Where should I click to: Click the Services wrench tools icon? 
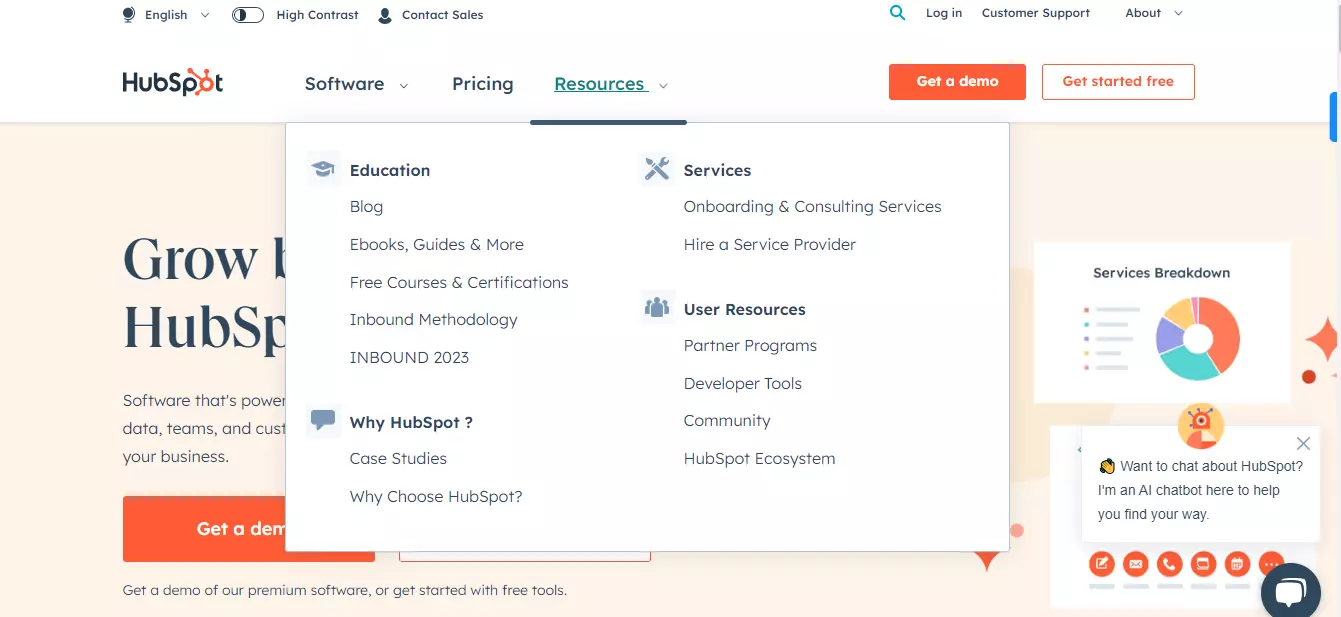click(x=657, y=169)
